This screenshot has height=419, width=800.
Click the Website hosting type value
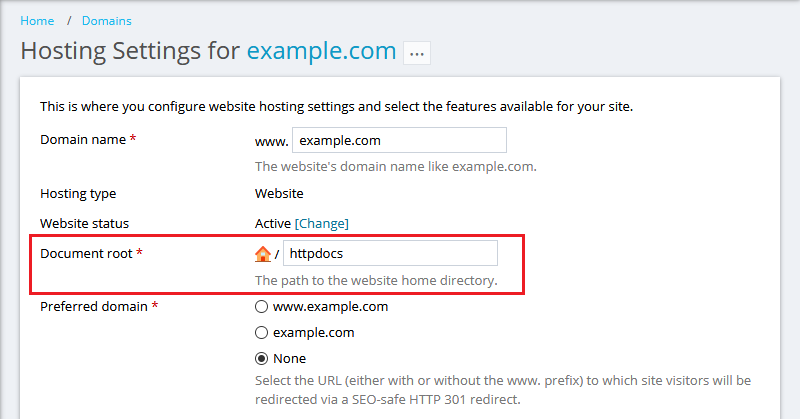(x=279, y=194)
